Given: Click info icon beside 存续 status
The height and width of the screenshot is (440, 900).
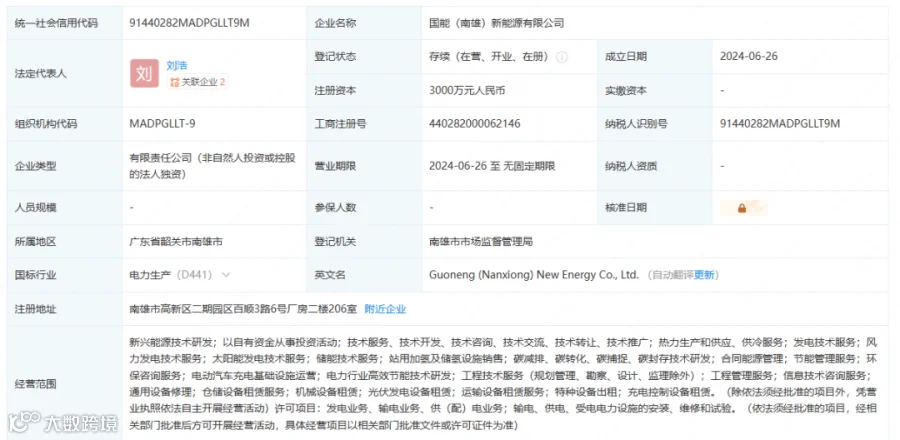Looking at the screenshot, I should click(562, 57).
